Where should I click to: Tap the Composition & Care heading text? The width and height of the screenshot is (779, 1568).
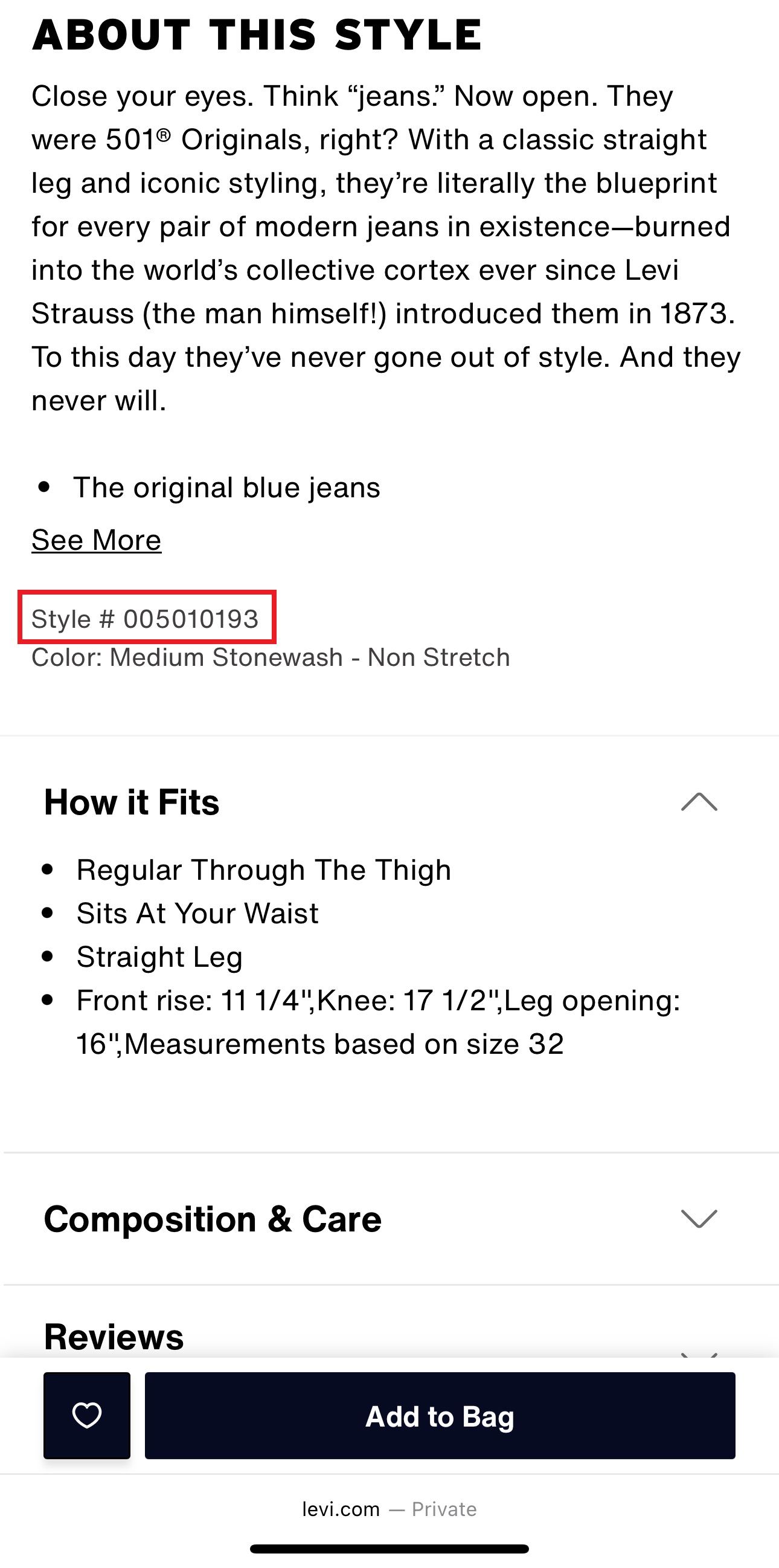(212, 1219)
